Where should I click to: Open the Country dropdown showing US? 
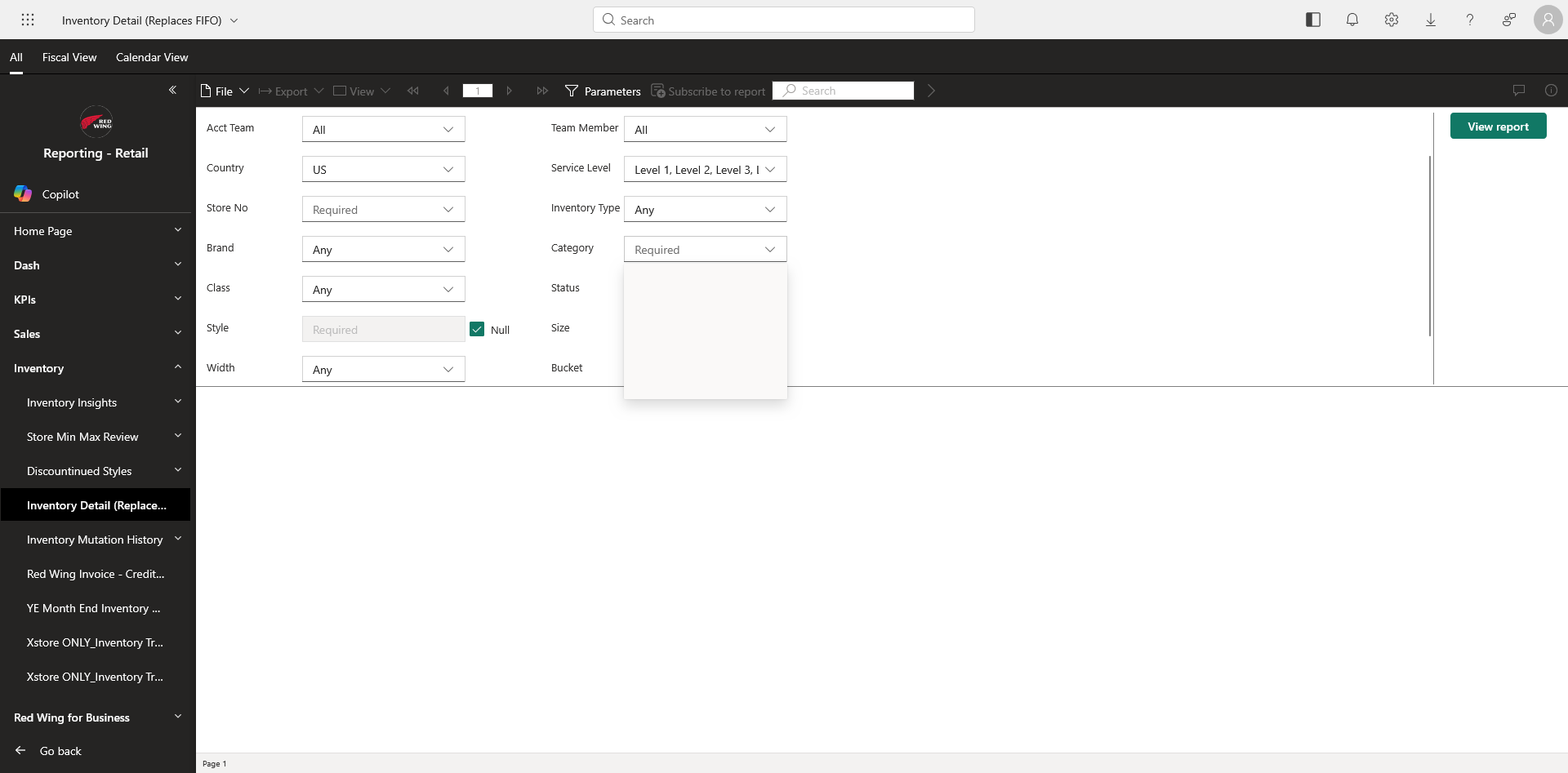383,170
